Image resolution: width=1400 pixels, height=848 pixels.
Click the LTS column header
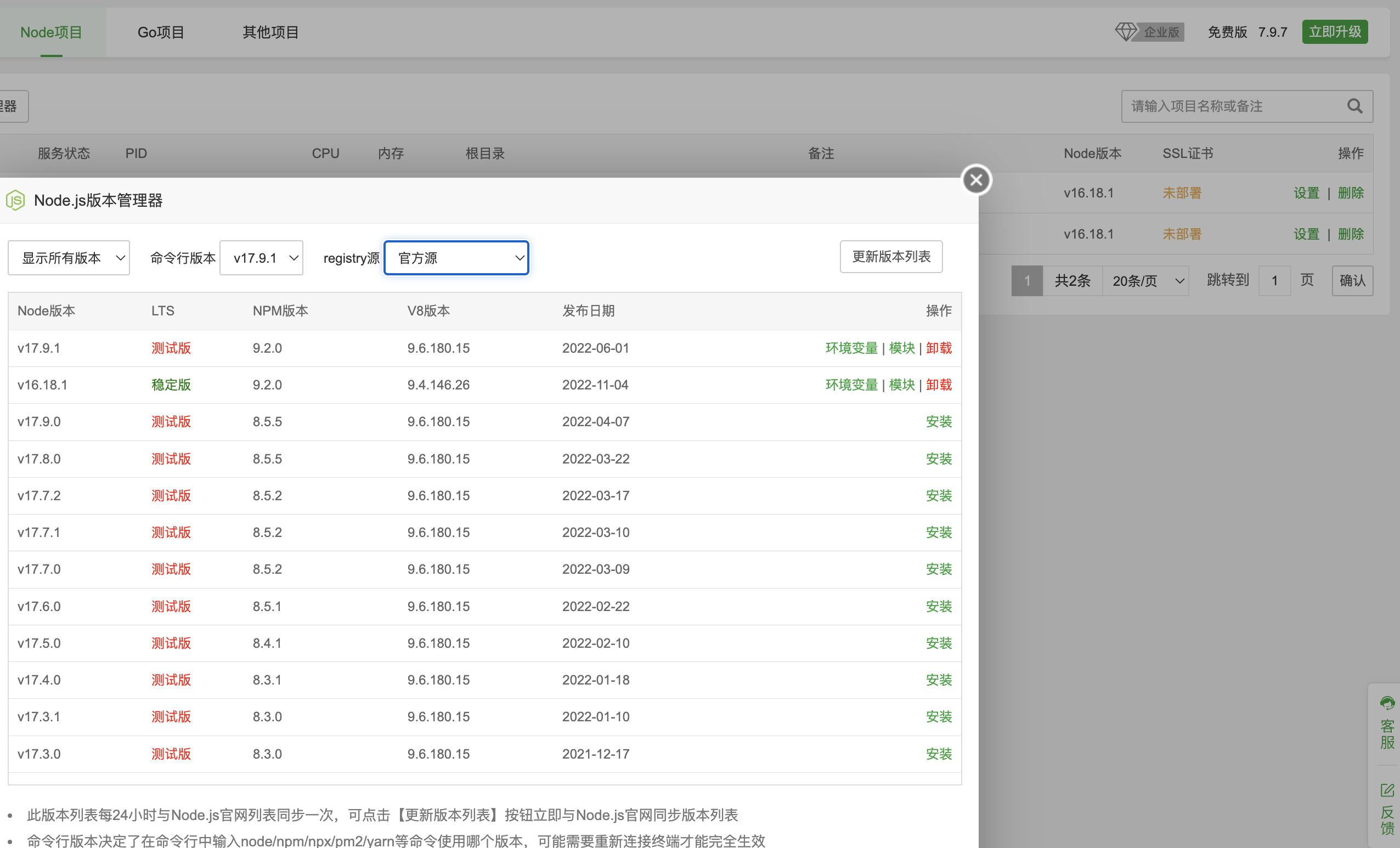(162, 311)
